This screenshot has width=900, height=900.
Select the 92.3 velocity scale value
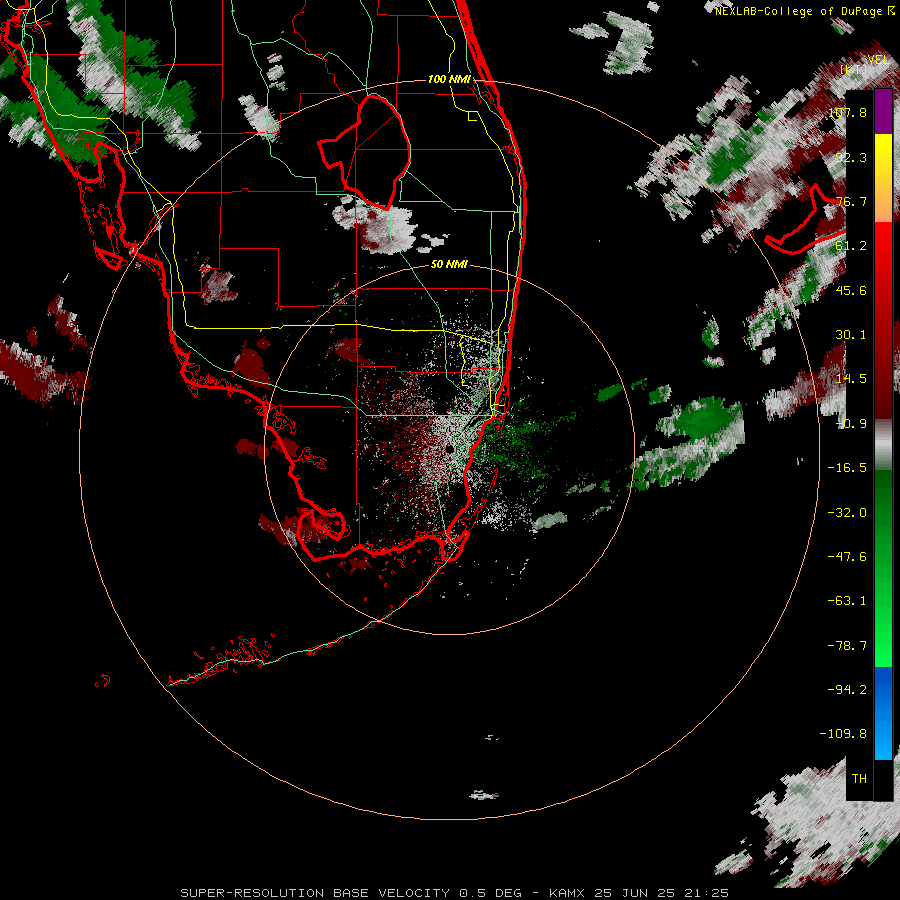[851, 157]
